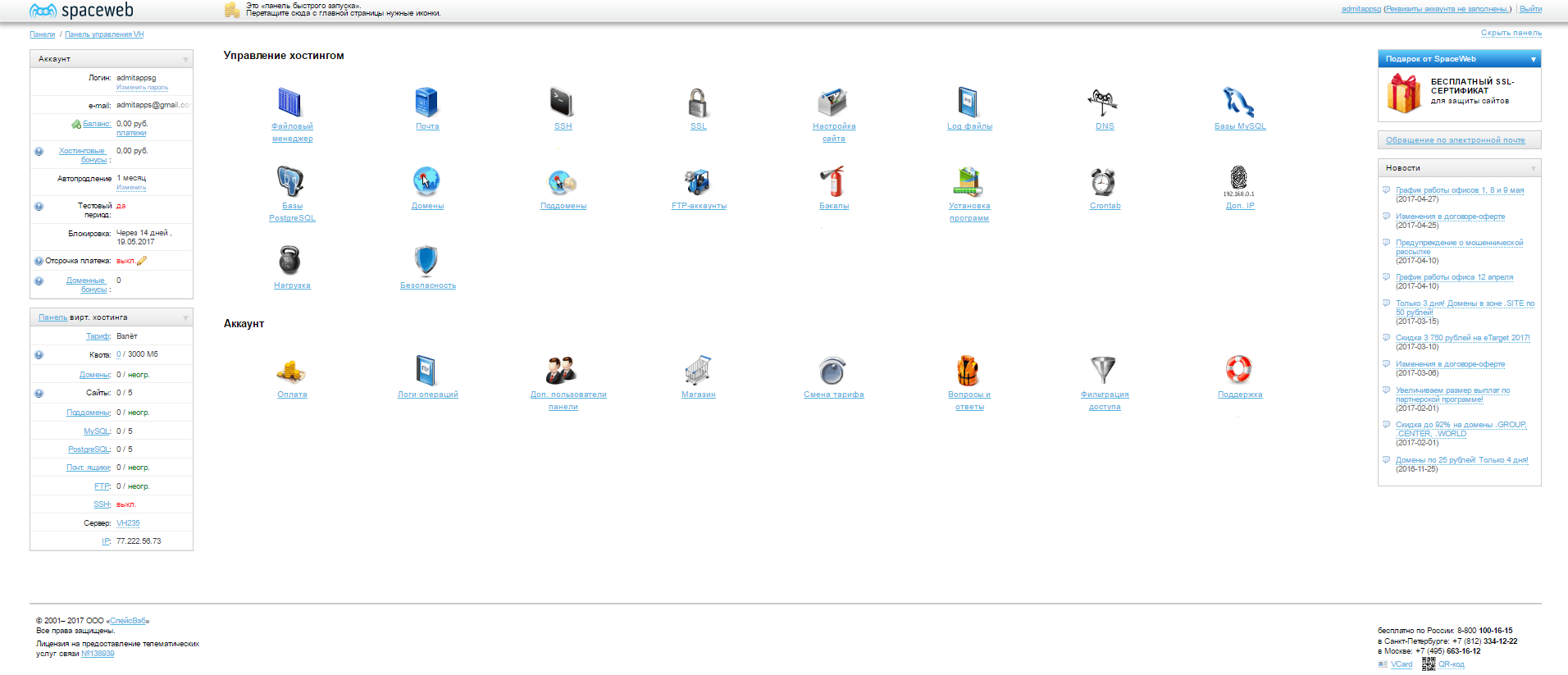Open the Логи операций icon
The width and height of the screenshot is (1568, 675).
point(426,371)
